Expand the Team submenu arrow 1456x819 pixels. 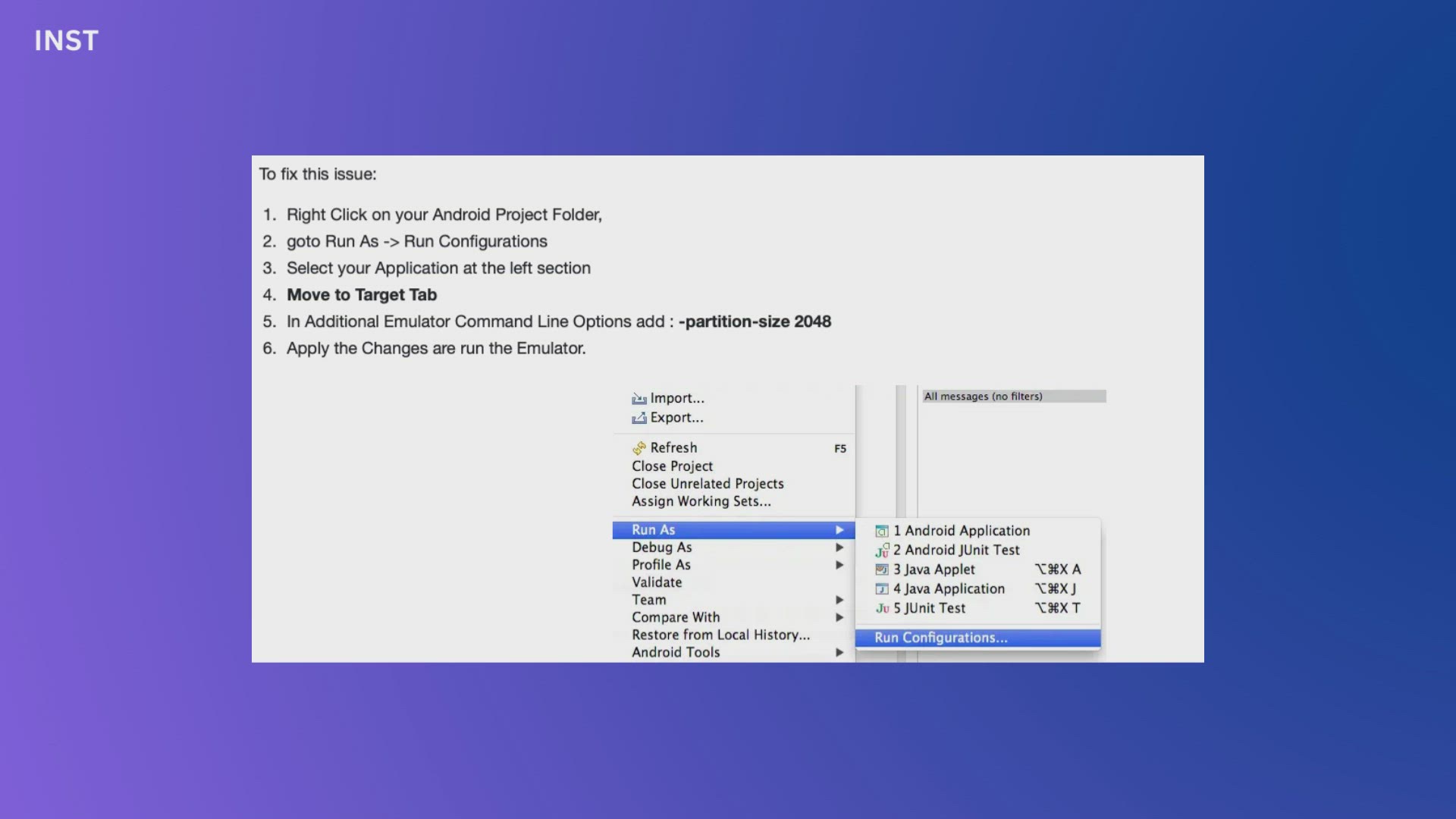coord(839,600)
